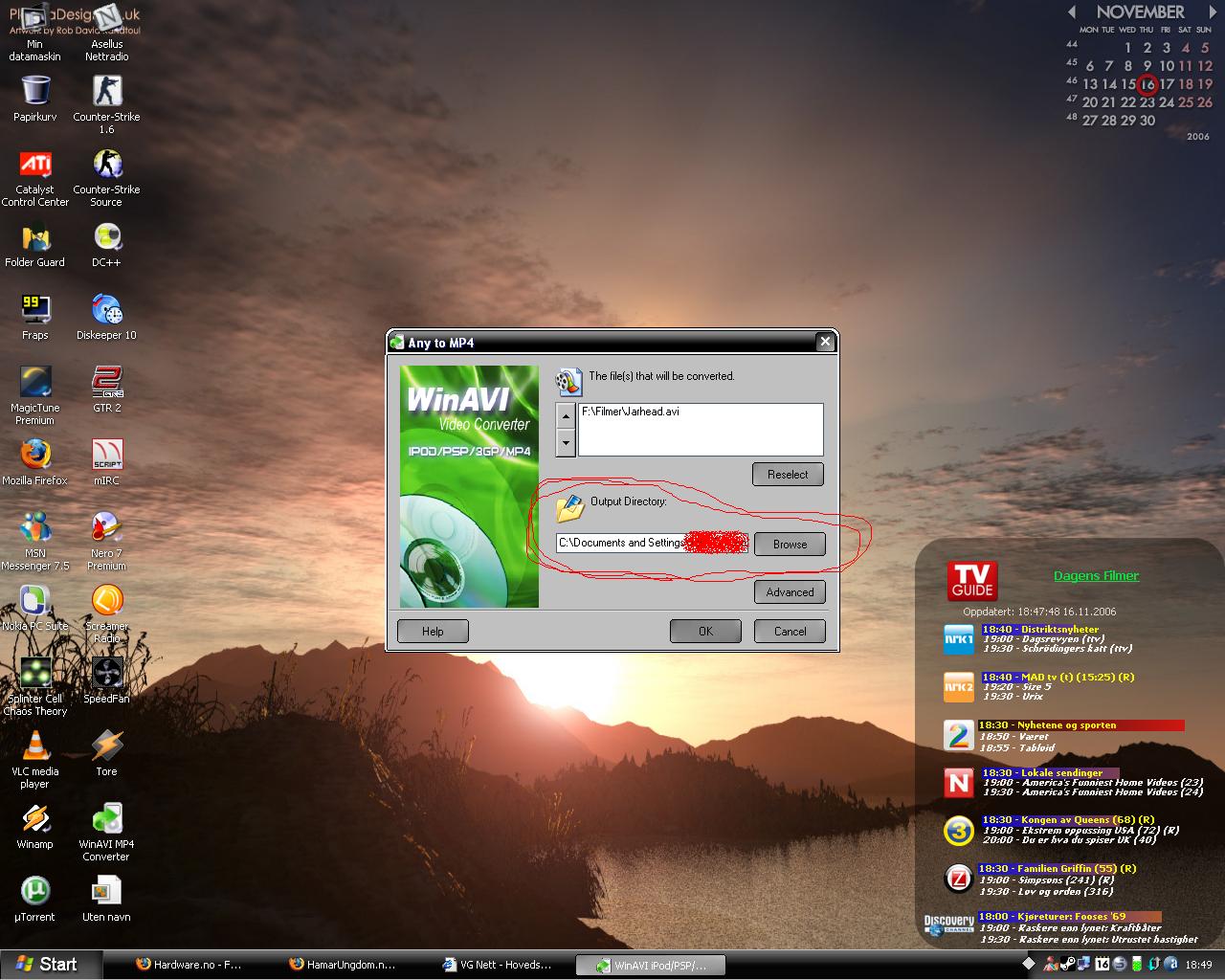Cancel the Any to MP4 dialog

click(790, 632)
